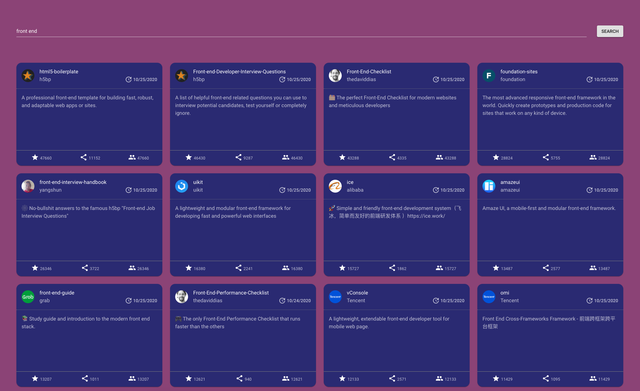Viewport: 640px width, 391px height.
Task: Open the Front-end-Developer-Interview-Questions title
Action: (239, 71)
